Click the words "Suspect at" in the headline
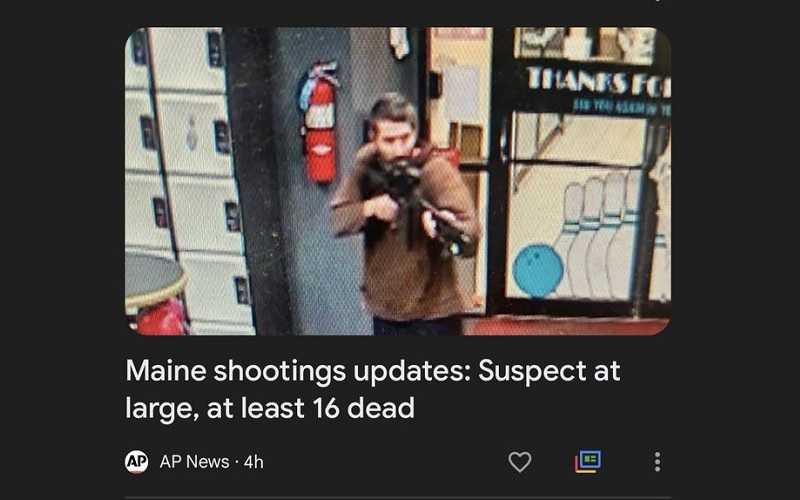Image resolution: width=800 pixels, height=500 pixels. point(549,370)
